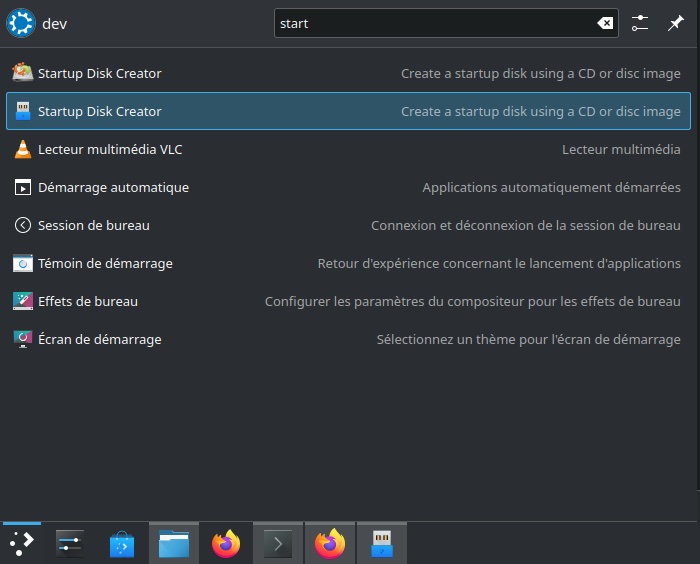Focus the search field containing 'start'

[x=446, y=23]
